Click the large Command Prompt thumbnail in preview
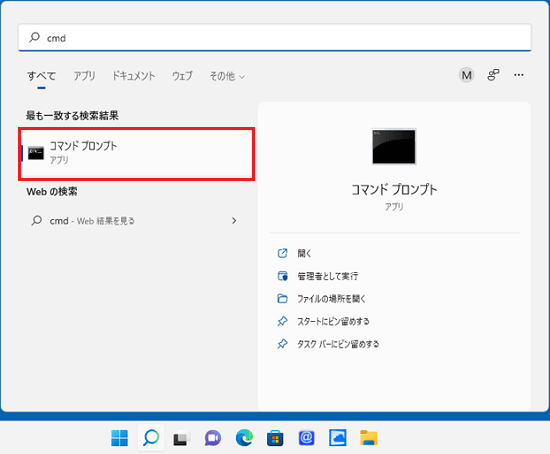Viewport: 550px width, 454px height. coord(394,146)
